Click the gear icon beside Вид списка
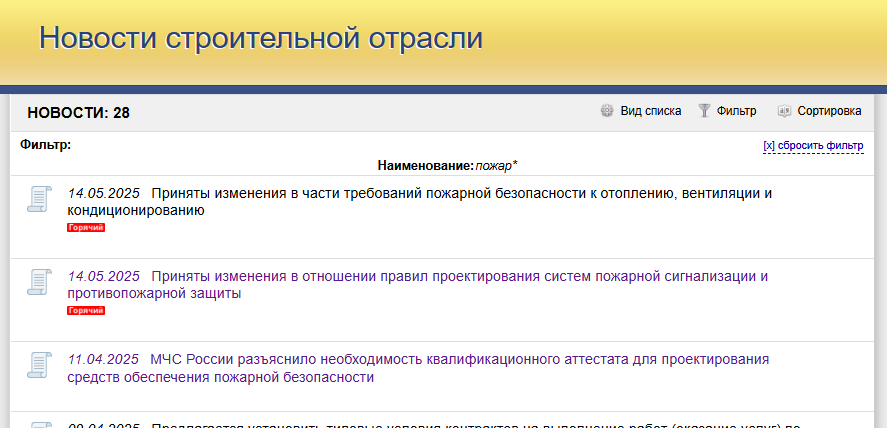 click(607, 111)
